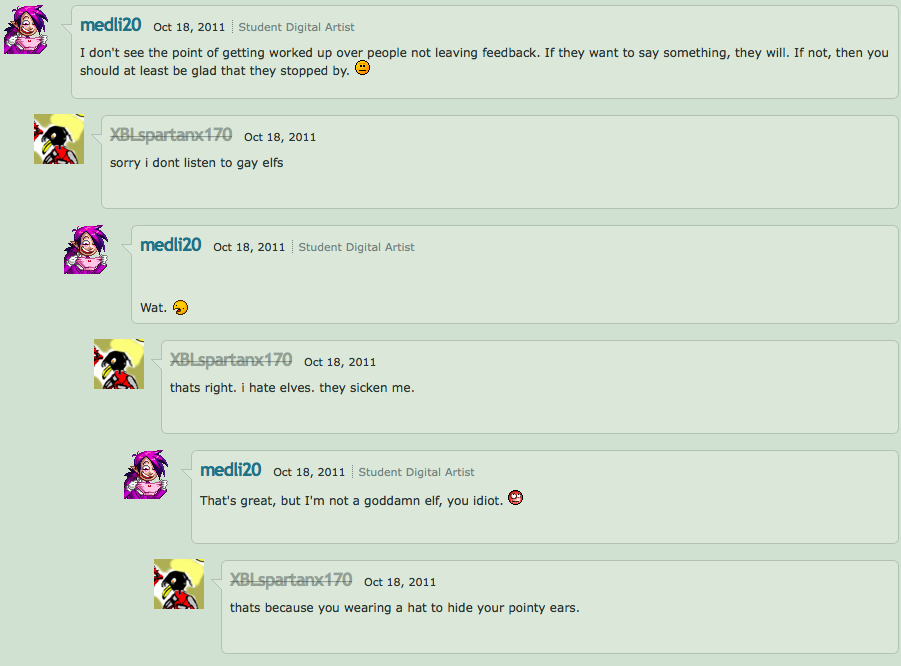
Task: Click XBLspartanx170's avatar beside 'pointy ears' comment
Action: [179, 584]
